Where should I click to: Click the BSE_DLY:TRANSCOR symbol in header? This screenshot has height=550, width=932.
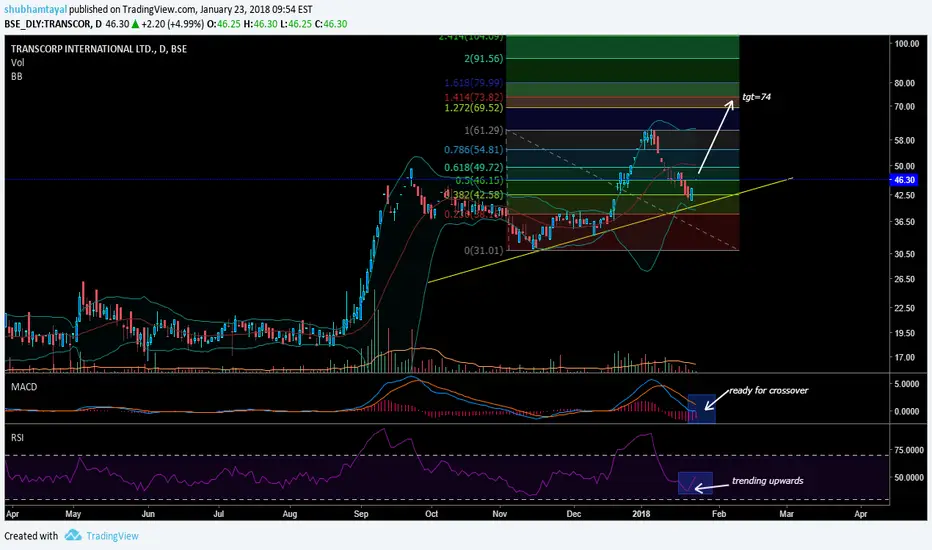pyautogui.click(x=48, y=24)
